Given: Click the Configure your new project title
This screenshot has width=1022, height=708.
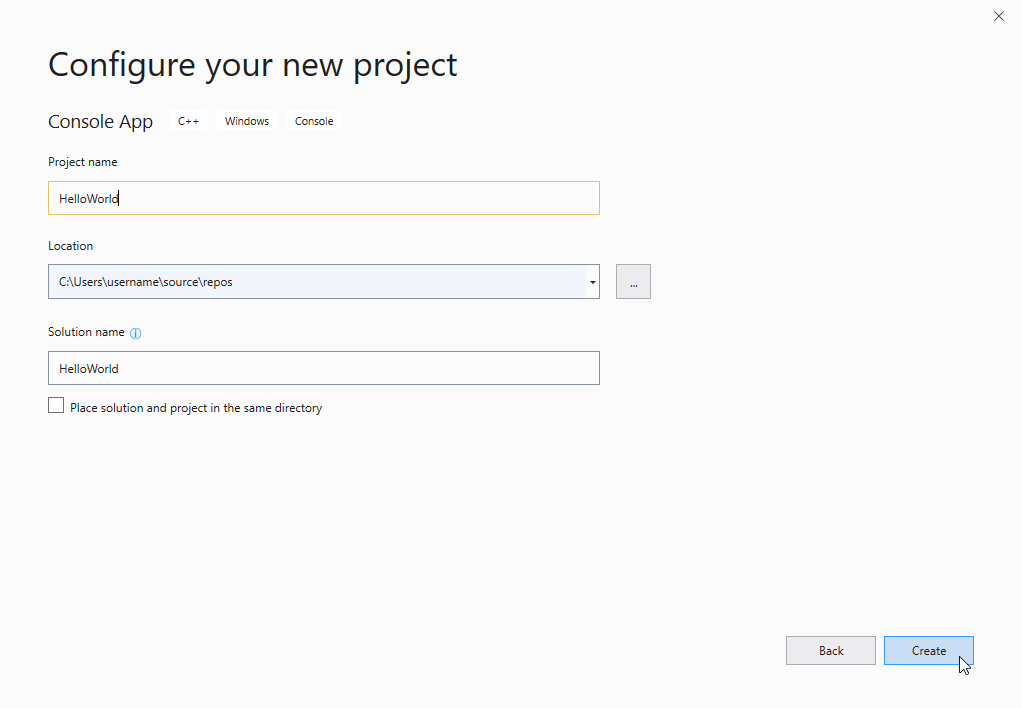Looking at the screenshot, I should [252, 64].
